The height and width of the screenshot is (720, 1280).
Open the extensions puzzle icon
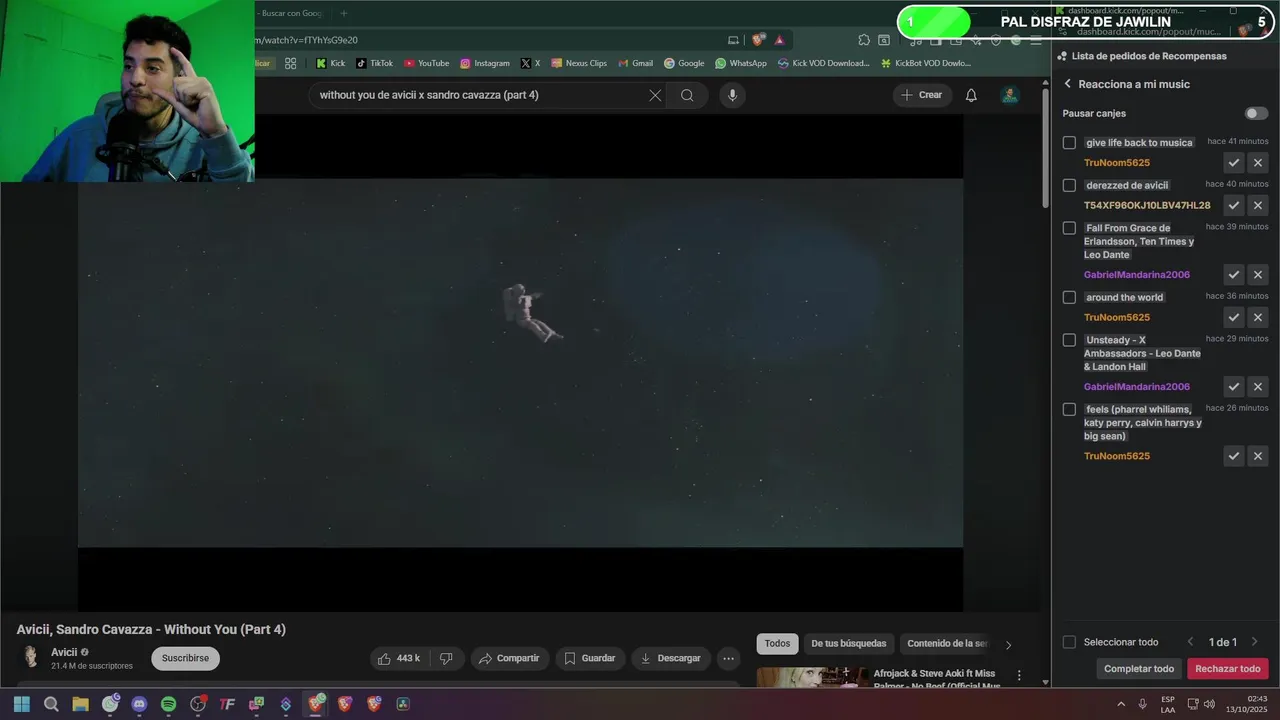(x=864, y=40)
